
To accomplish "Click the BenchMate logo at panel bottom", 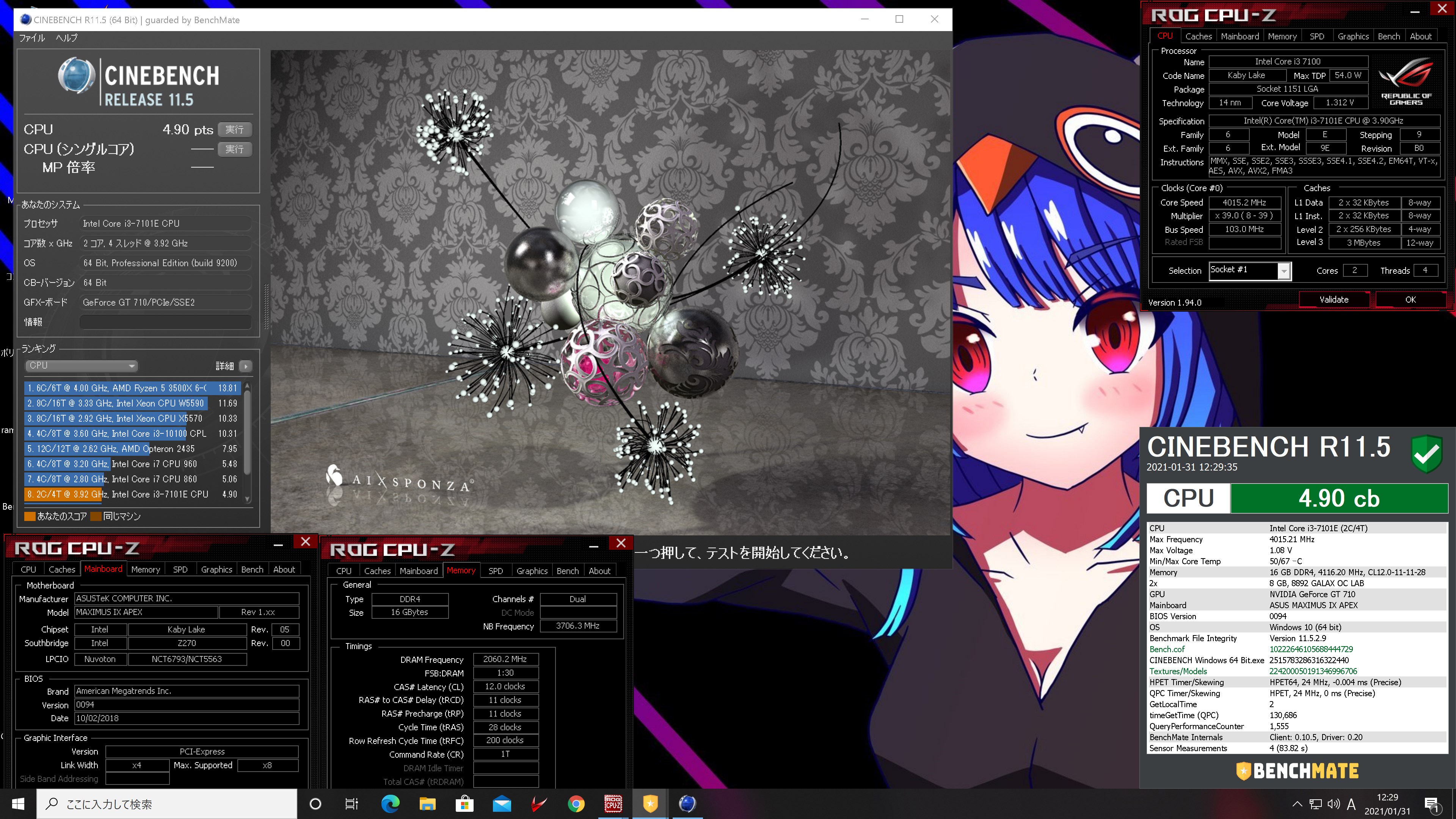I will pyautogui.click(x=1297, y=771).
